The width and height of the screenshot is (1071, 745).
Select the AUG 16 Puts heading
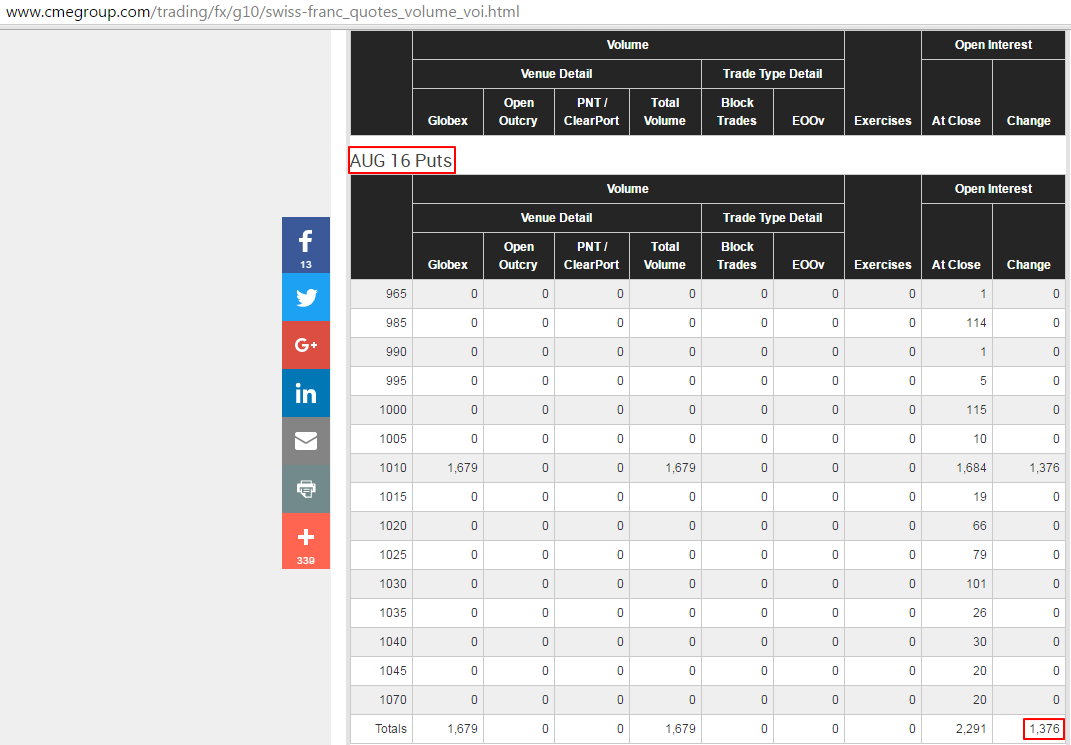click(x=401, y=161)
